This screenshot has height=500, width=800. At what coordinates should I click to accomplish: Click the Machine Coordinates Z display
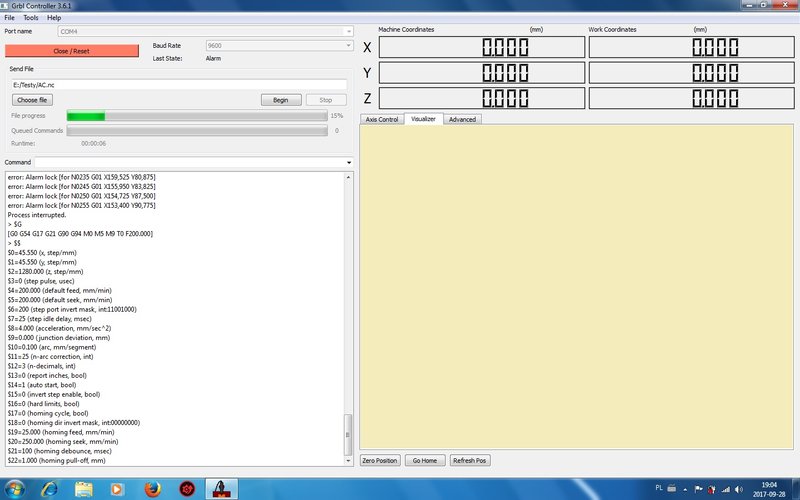click(482, 98)
